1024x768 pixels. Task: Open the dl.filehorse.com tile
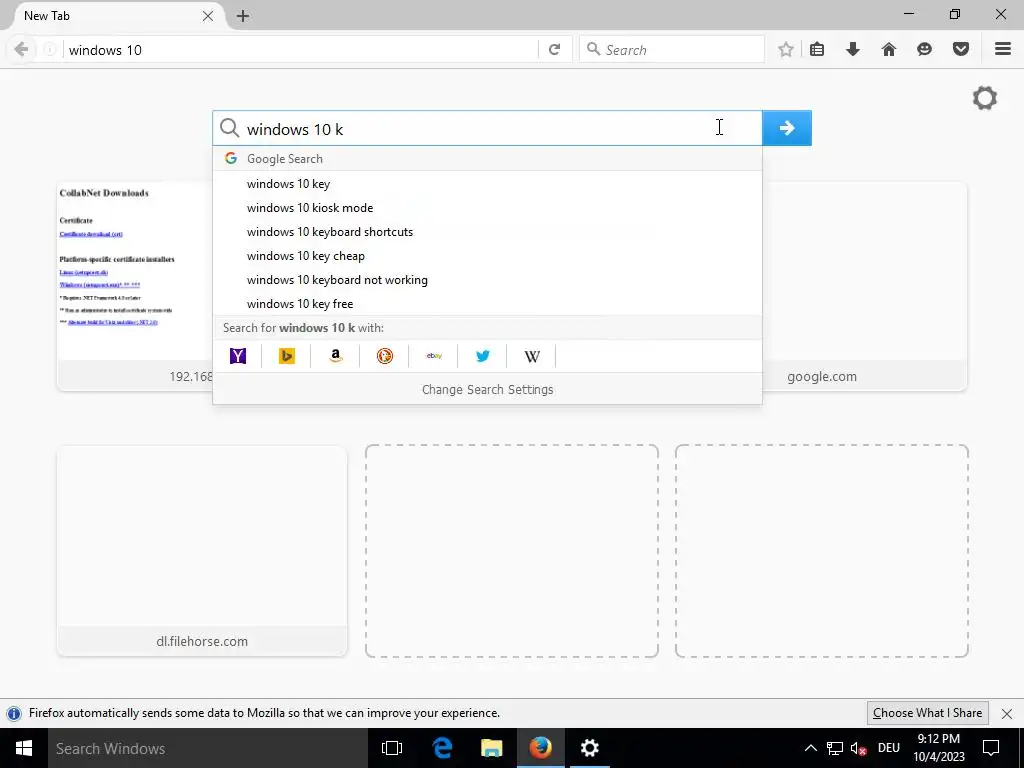click(x=202, y=551)
